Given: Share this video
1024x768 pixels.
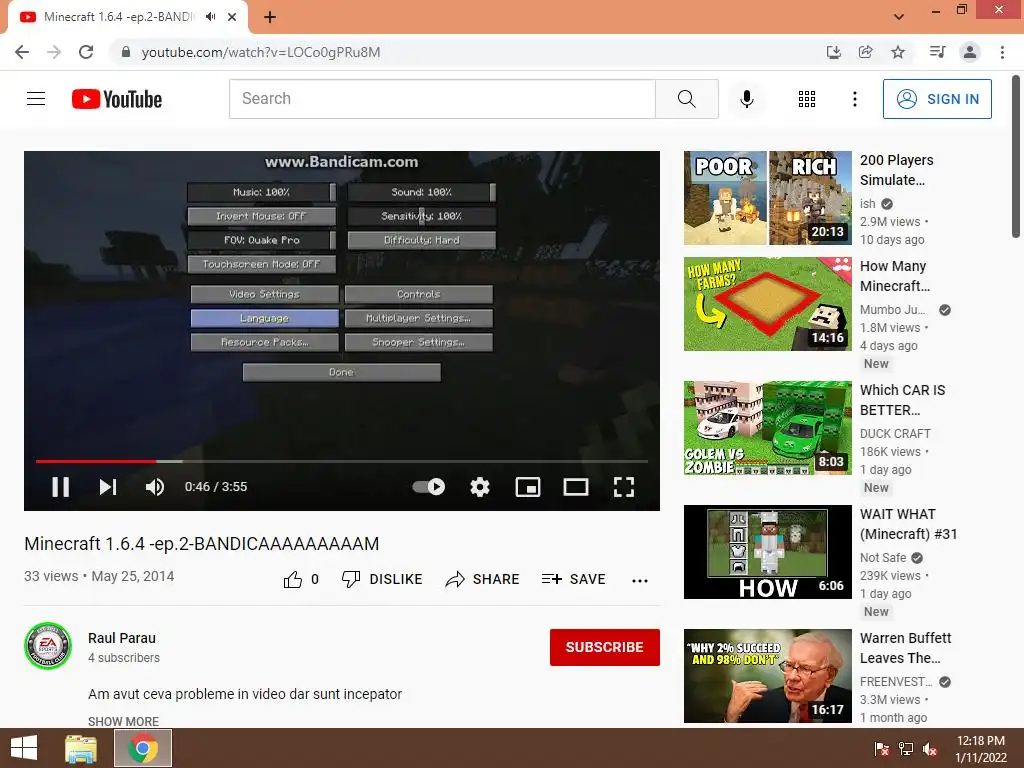Looking at the screenshot, I should tap(482, 579).
